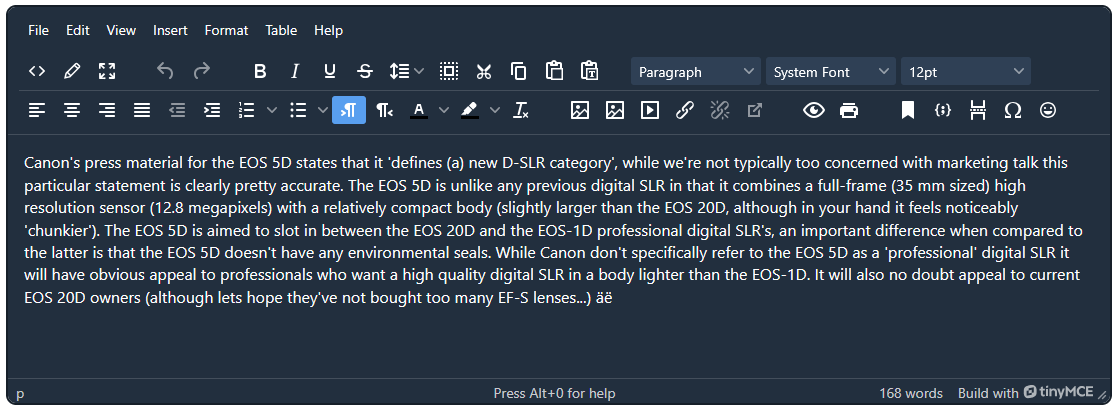Toggle italic text style

coord(295,71)
